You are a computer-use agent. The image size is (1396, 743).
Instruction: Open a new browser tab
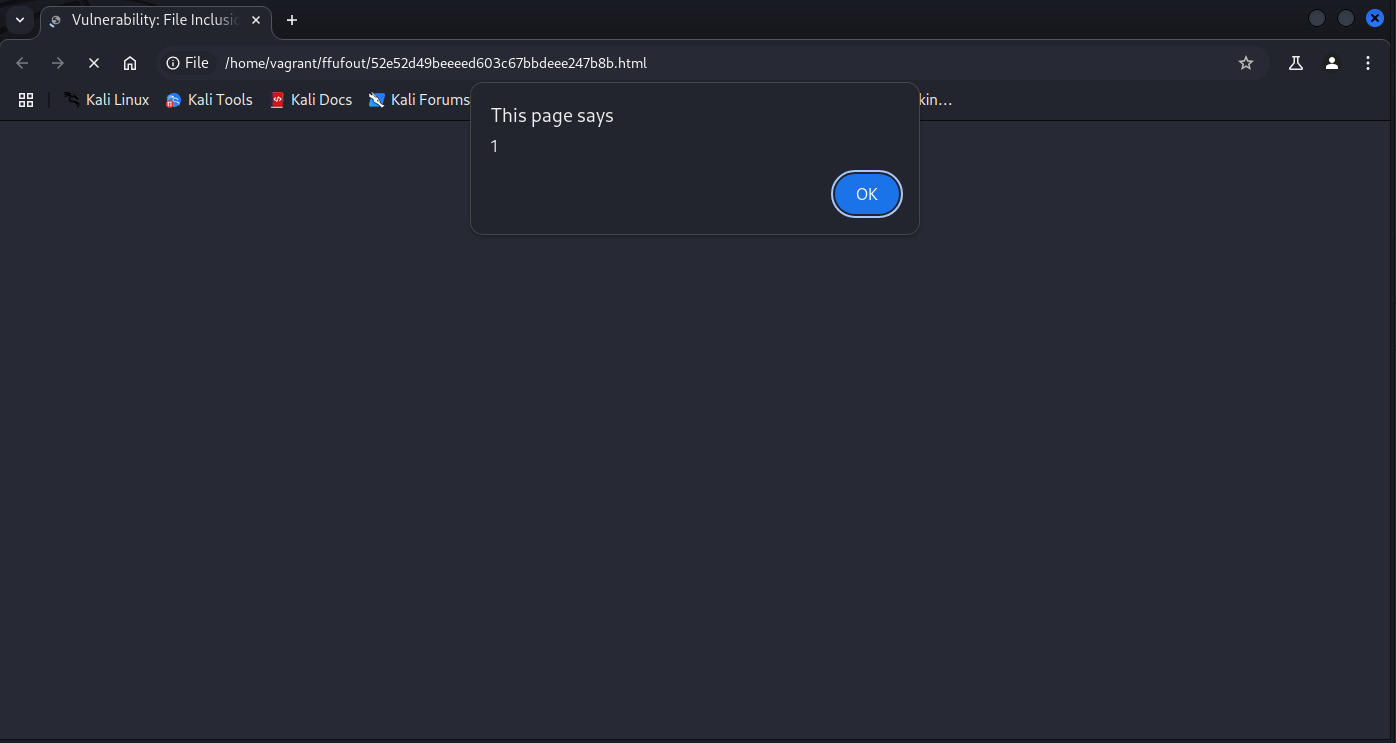292,20
